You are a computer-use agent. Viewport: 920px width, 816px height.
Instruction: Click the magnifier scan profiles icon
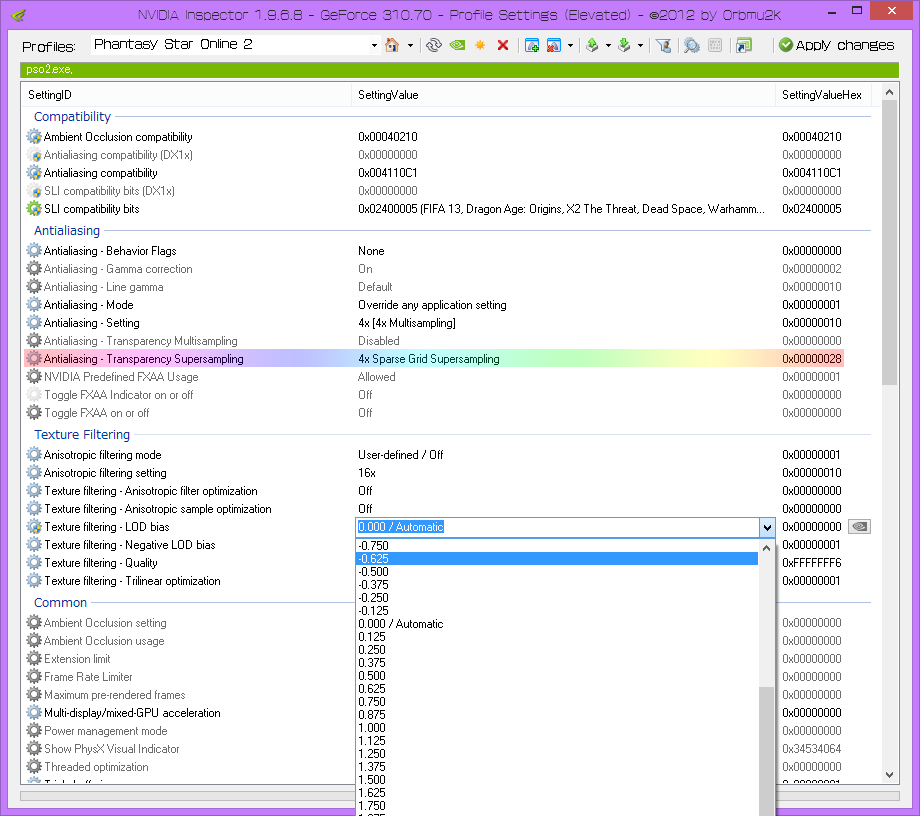(x=692, y=45)
